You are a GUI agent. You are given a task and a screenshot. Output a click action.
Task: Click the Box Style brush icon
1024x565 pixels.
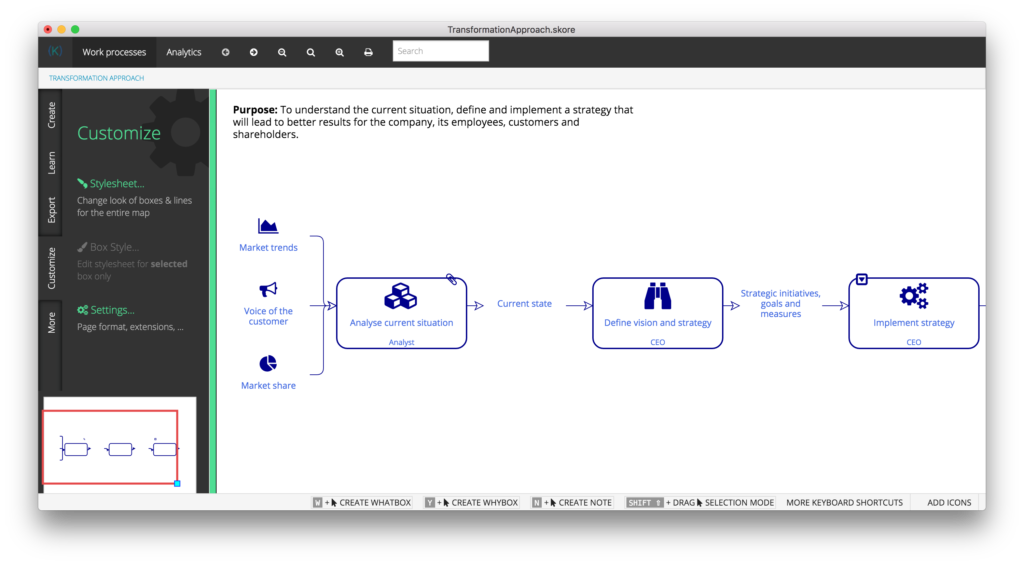(x=82, y=247)
